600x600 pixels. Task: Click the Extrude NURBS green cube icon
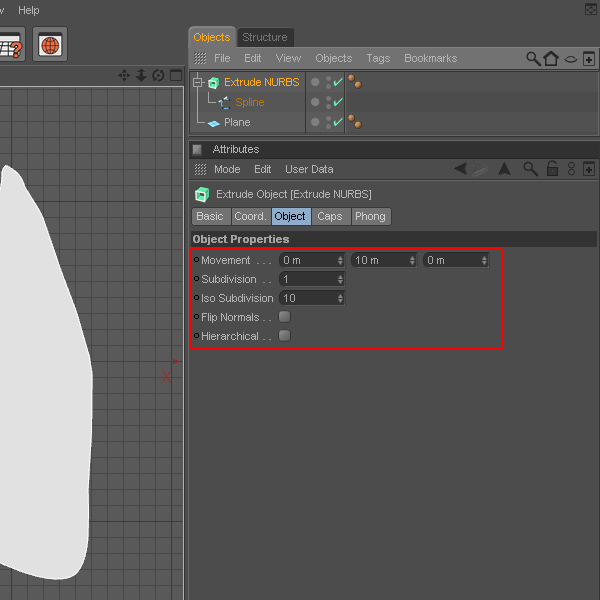click(214, 82)
